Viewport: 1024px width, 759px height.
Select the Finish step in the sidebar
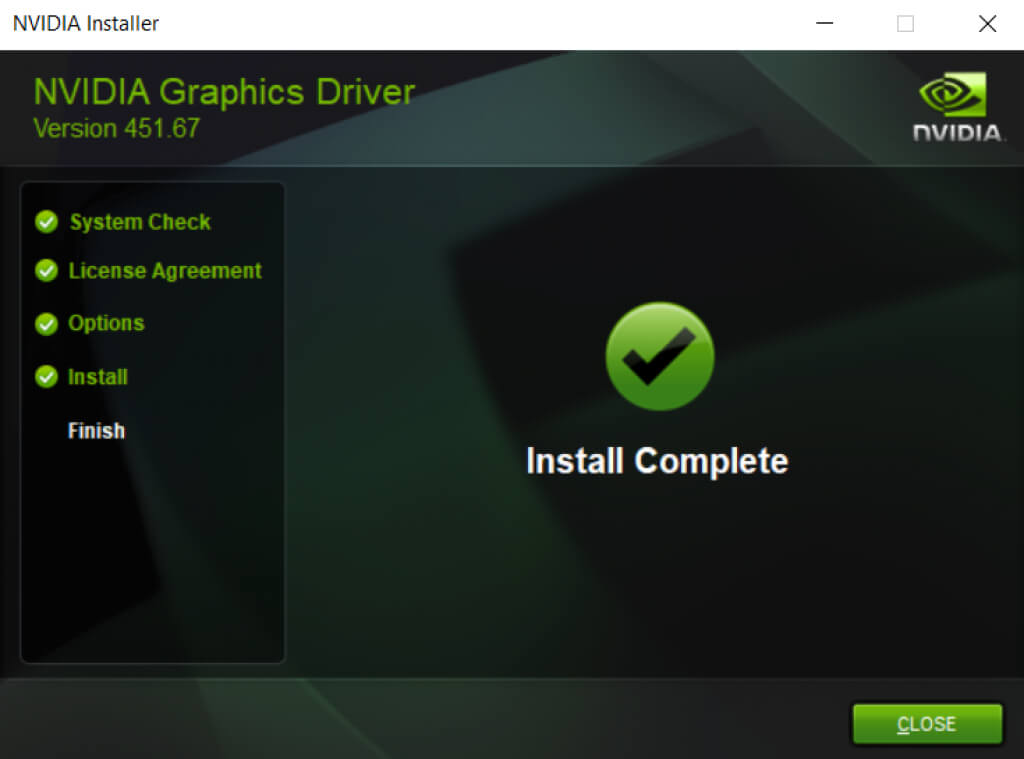click(x=96, y=431)
